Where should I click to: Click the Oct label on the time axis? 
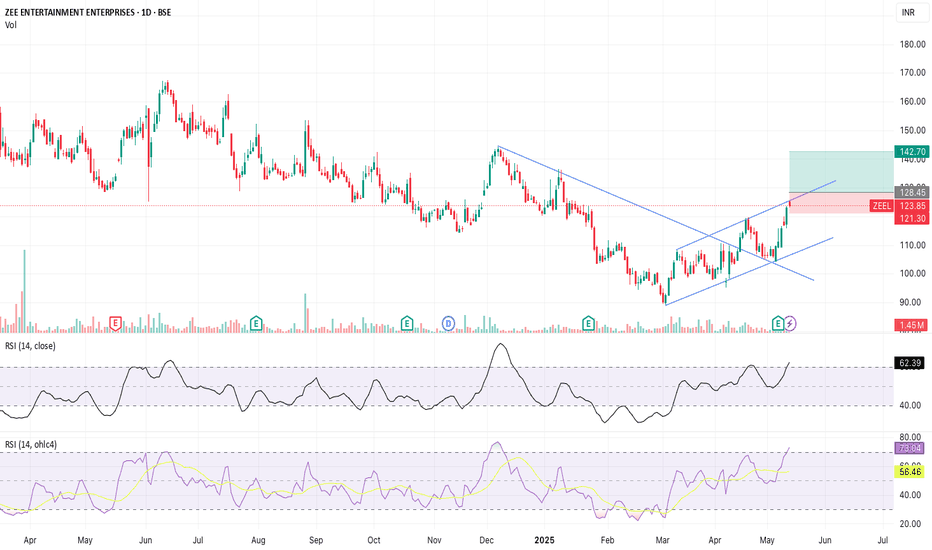point(373,540)
